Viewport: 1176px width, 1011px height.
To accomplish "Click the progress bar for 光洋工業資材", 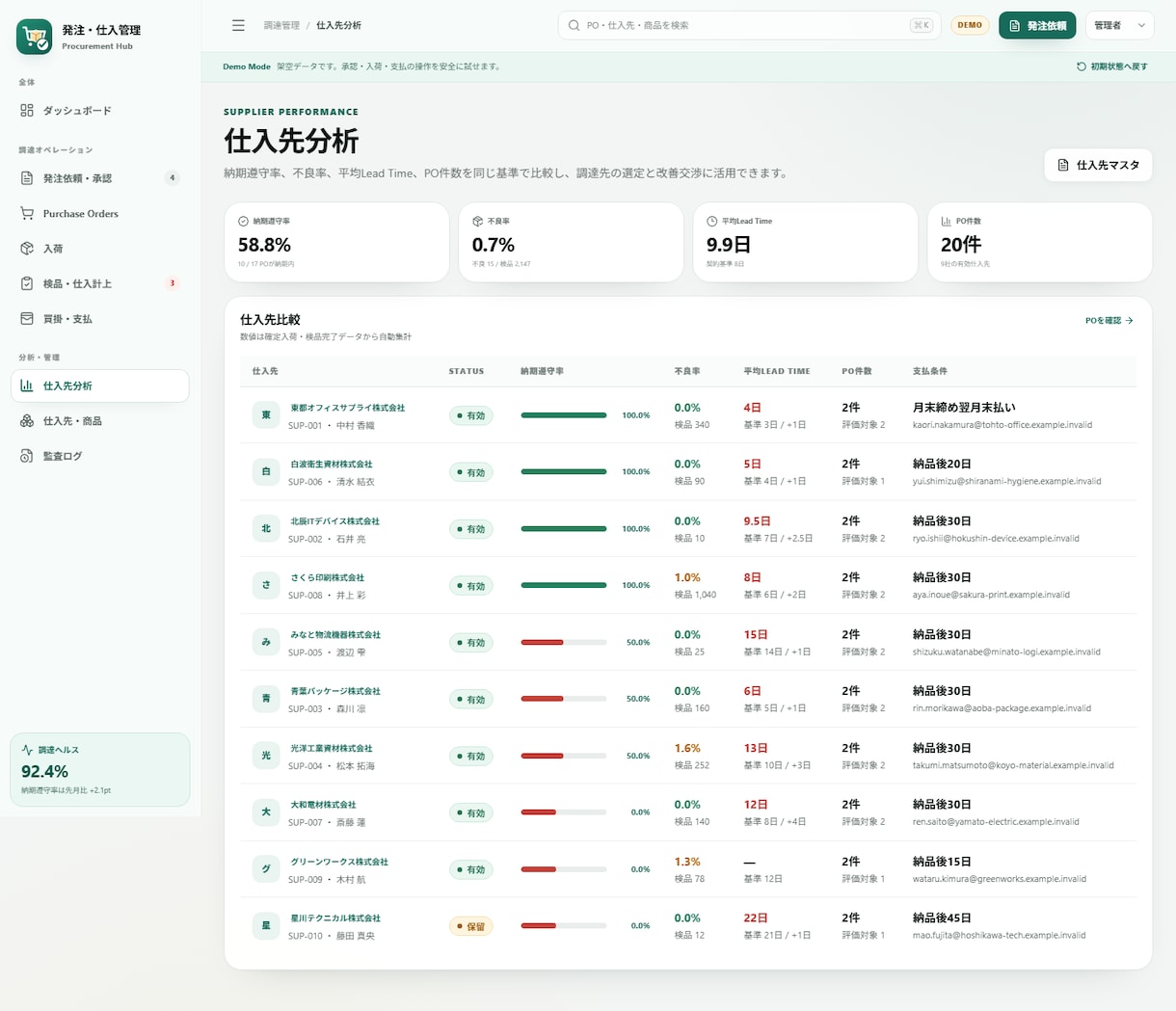I will [564, 756].
